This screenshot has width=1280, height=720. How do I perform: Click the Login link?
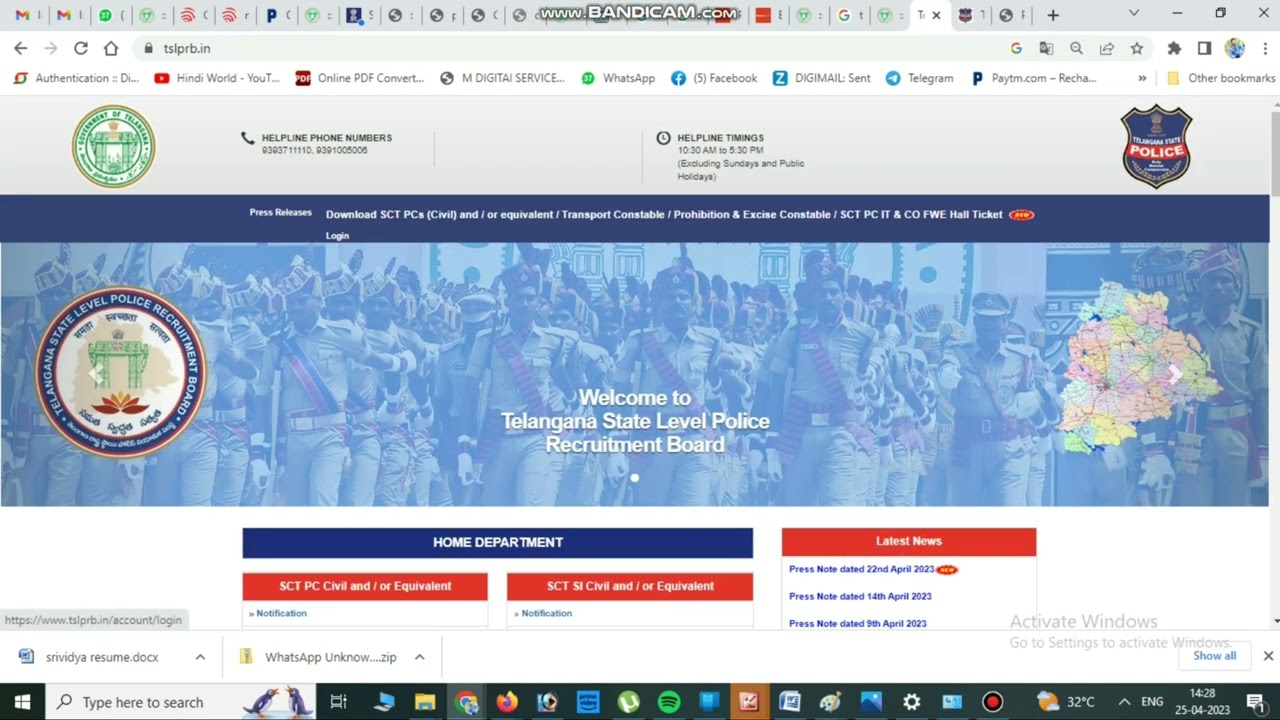(x=337, y=236)
